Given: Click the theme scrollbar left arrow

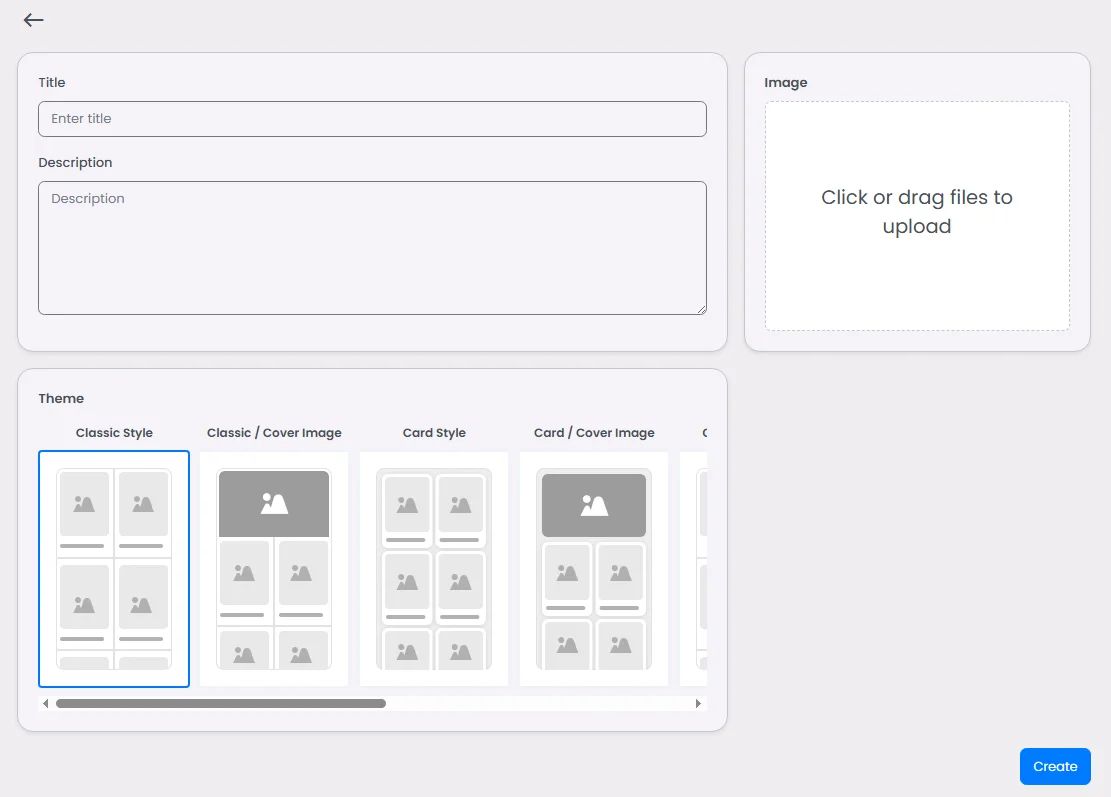Looking at the screenshot, I should pos(45,703).
